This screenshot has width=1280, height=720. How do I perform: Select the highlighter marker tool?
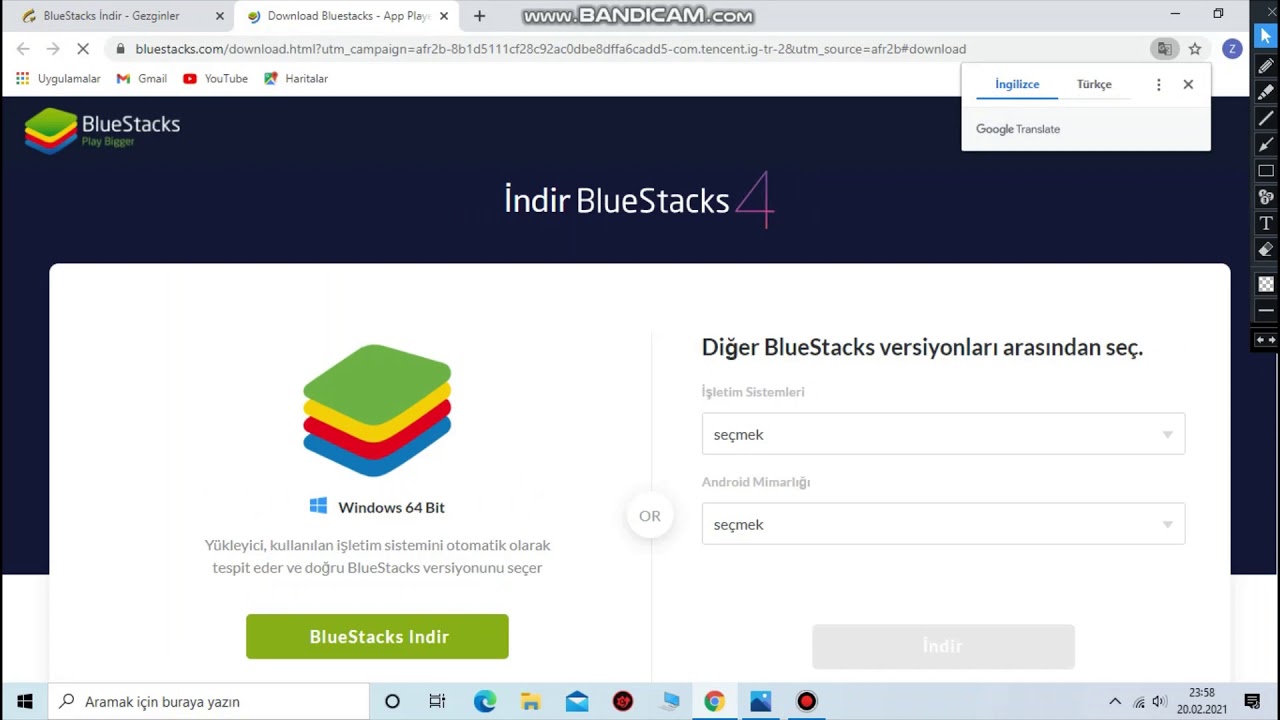(x=1266, y=92)
